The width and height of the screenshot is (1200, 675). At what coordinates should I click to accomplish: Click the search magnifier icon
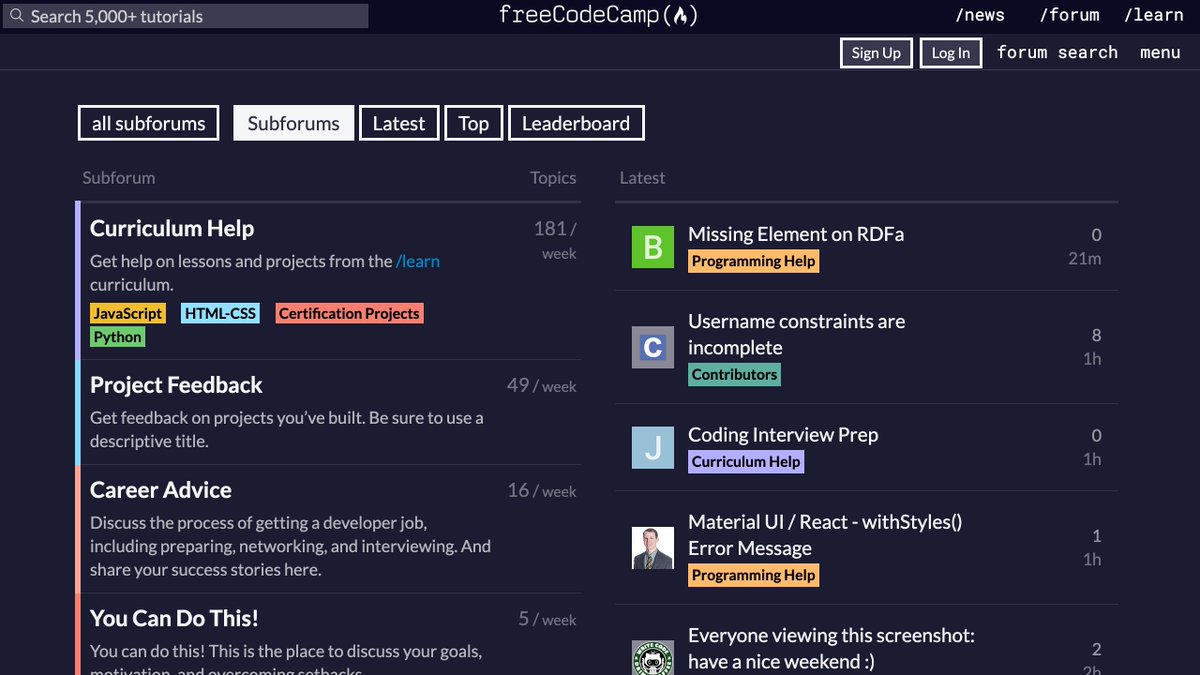pos(17,16)
